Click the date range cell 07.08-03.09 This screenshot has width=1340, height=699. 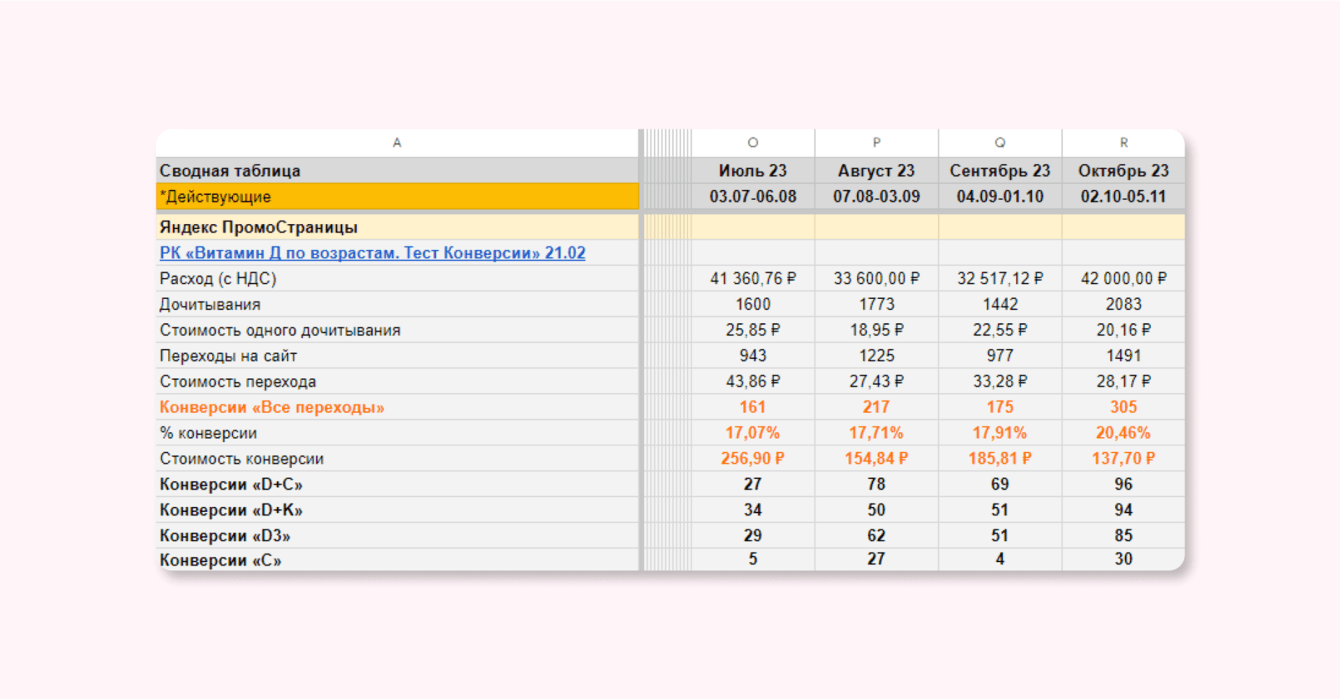coord(876,197)
